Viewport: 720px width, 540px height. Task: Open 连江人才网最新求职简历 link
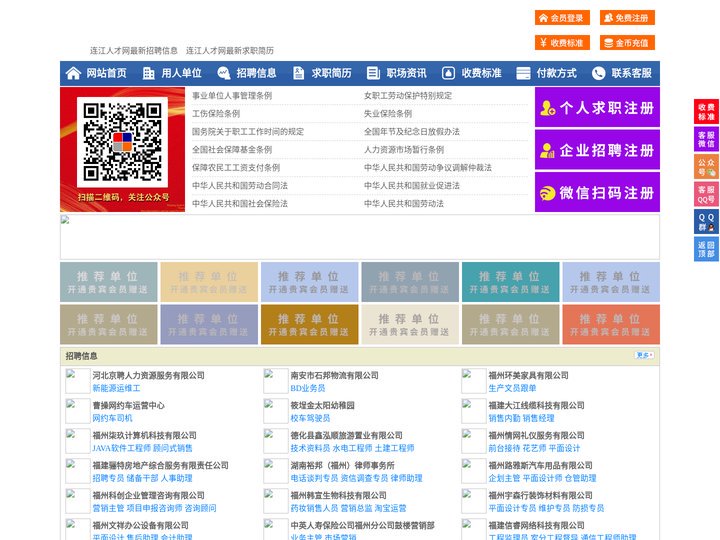click(230, 51)
